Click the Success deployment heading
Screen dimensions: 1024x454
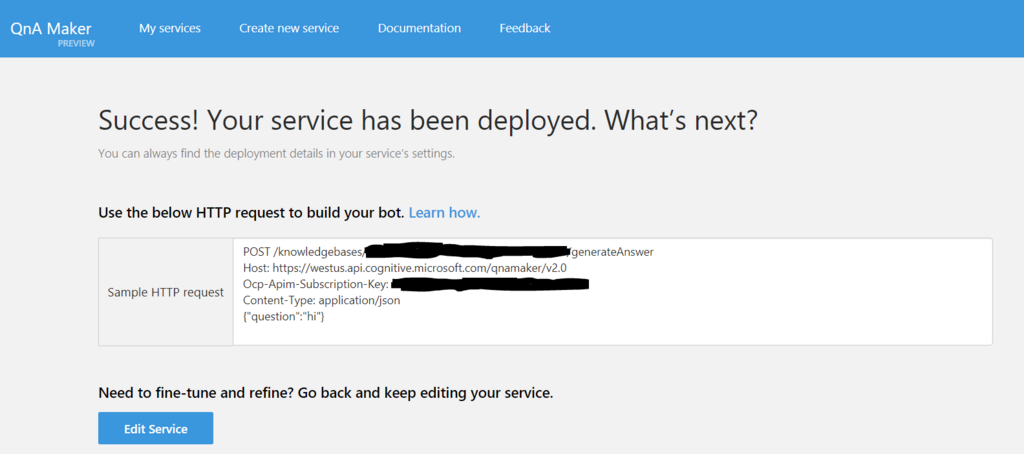428,122
